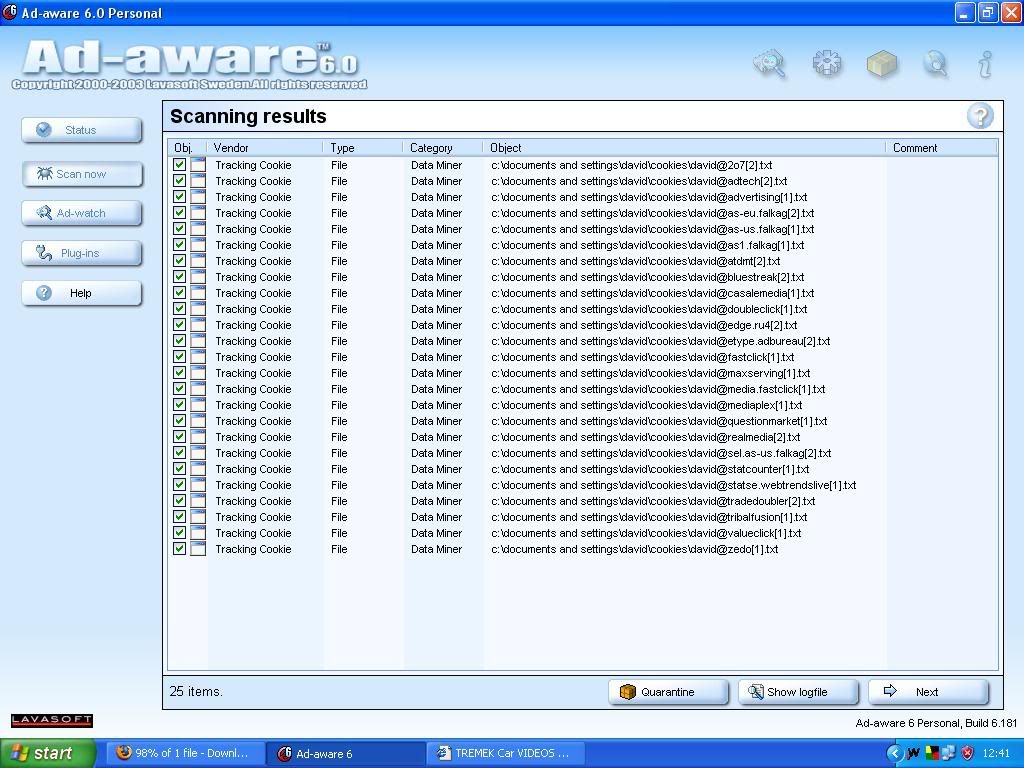Screen dimensions: 1024x768
Task: Open the info 'i' icon
Action: tap(985, 64)
